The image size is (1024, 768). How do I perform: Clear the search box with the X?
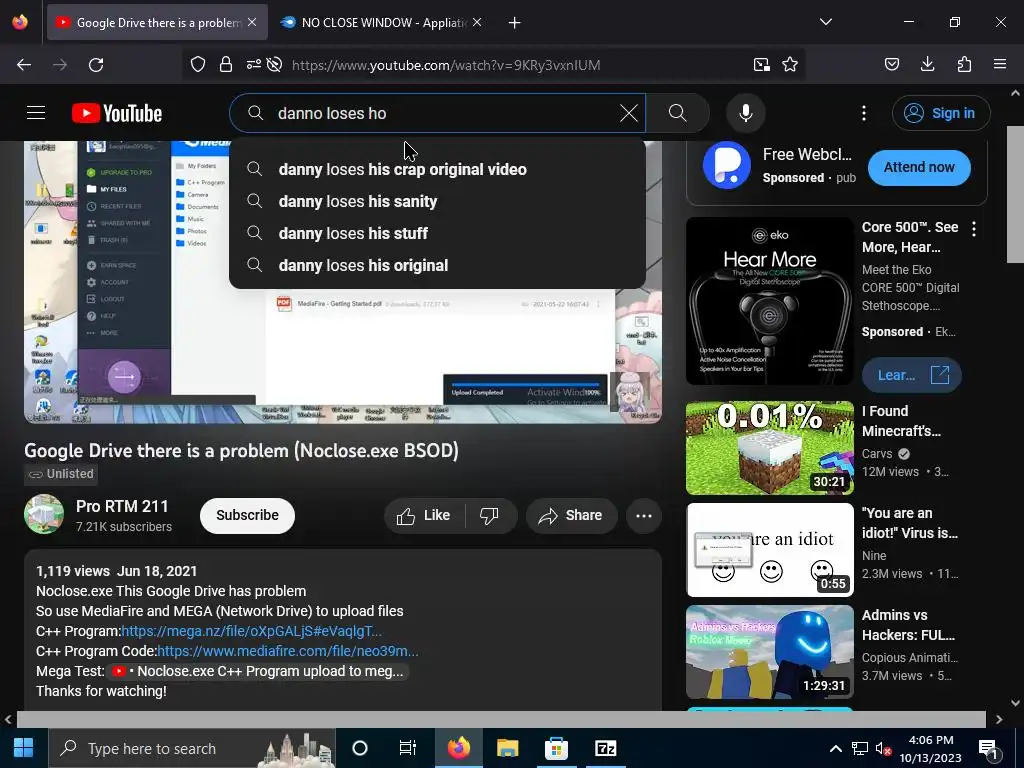[x=628, y=113]
